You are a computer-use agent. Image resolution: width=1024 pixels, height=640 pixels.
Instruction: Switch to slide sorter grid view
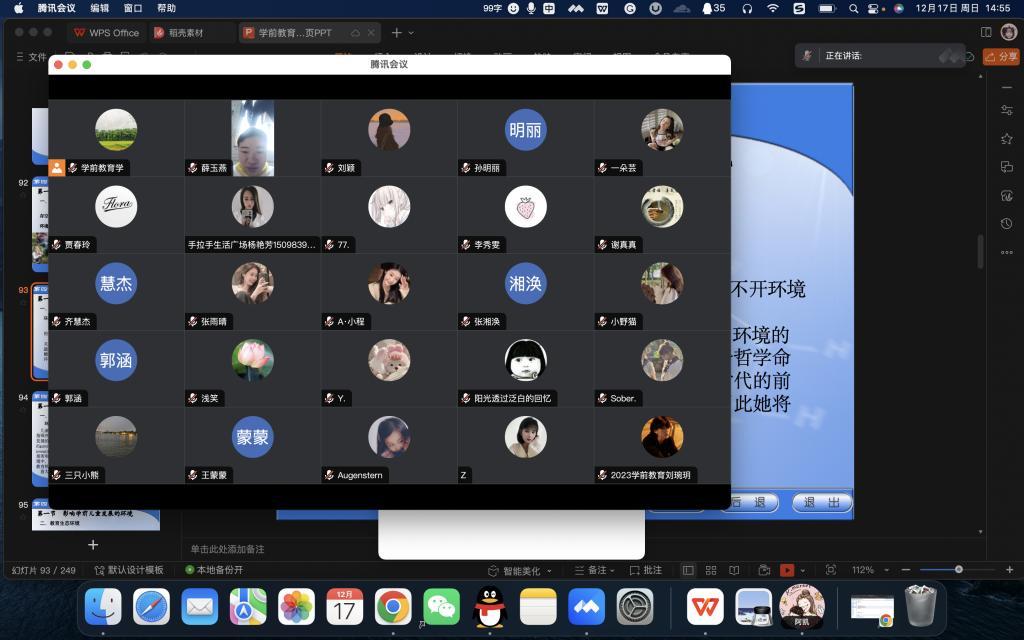click(x=711, y=570)
